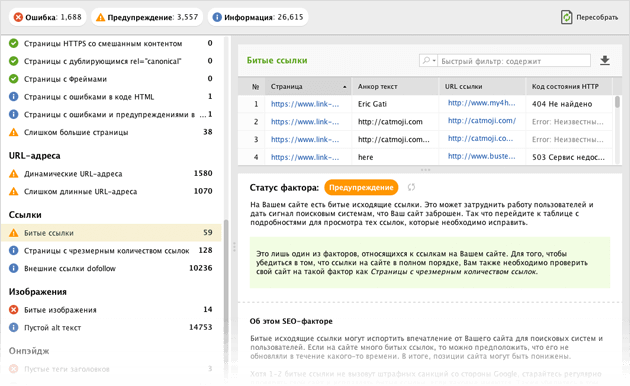Click the Пересобрать button label

point(597,17)
